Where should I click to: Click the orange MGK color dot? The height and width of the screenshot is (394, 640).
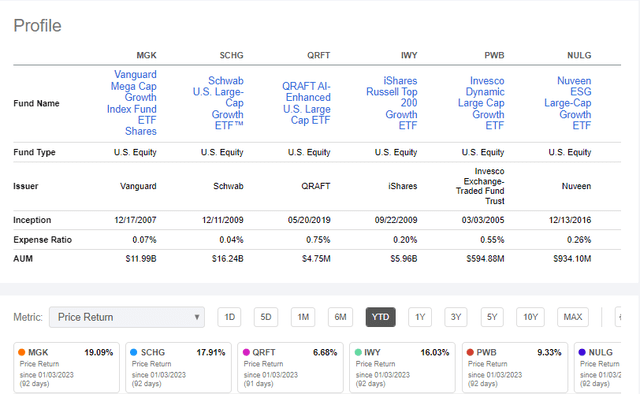point(22,352)
